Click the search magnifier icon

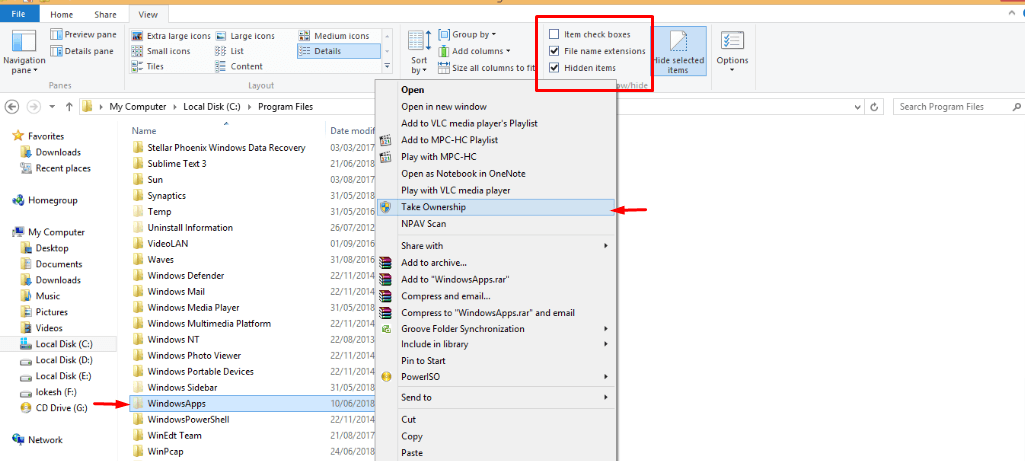point(1016,107)
